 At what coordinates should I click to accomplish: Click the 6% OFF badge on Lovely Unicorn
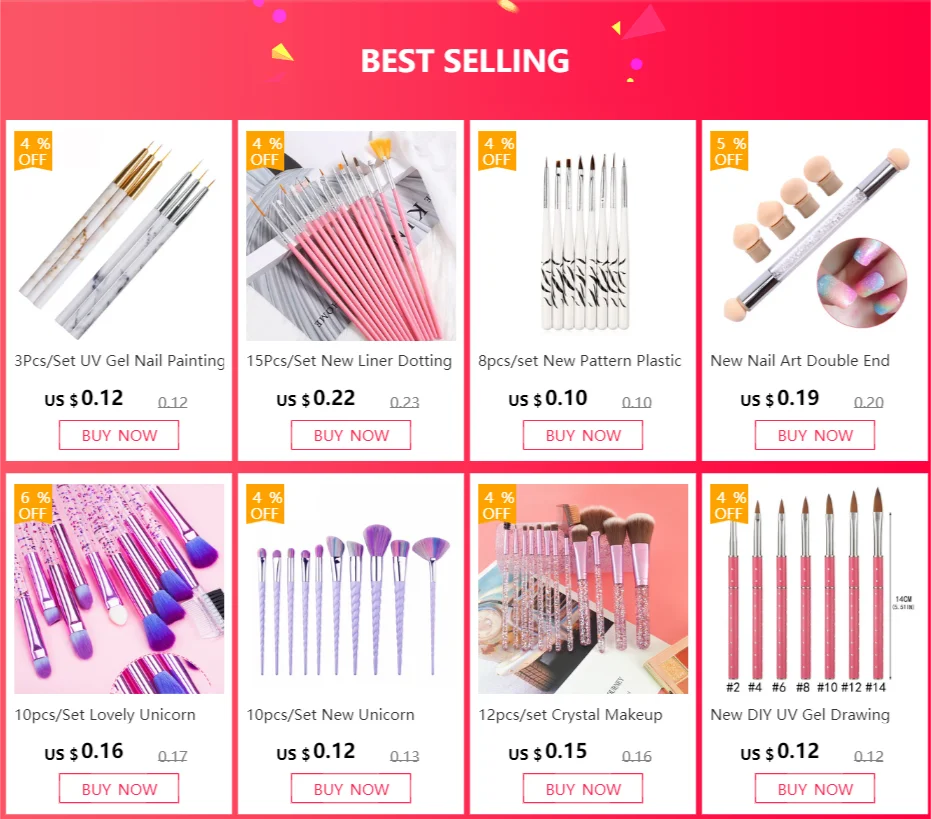point(33,505)
